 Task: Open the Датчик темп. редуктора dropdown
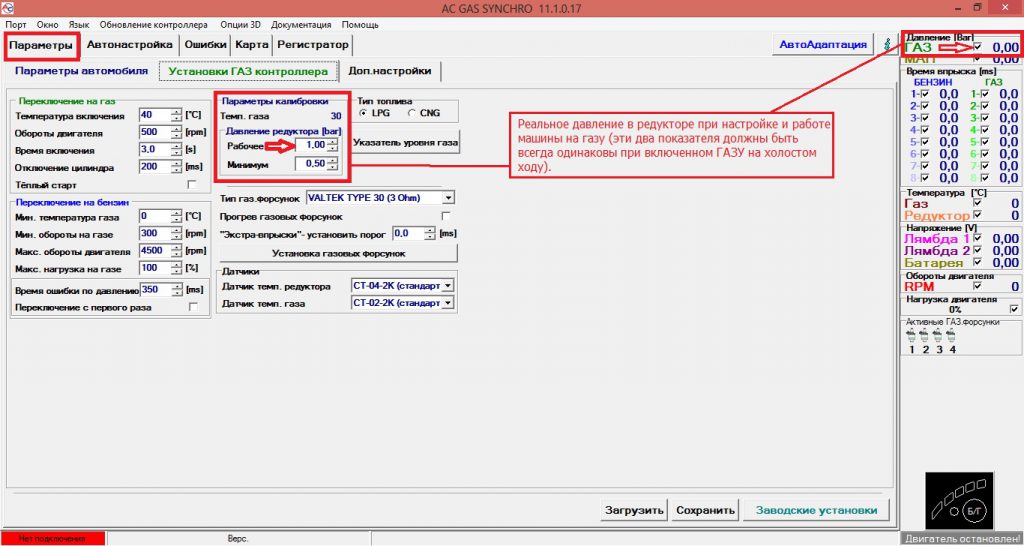[447, 285]
